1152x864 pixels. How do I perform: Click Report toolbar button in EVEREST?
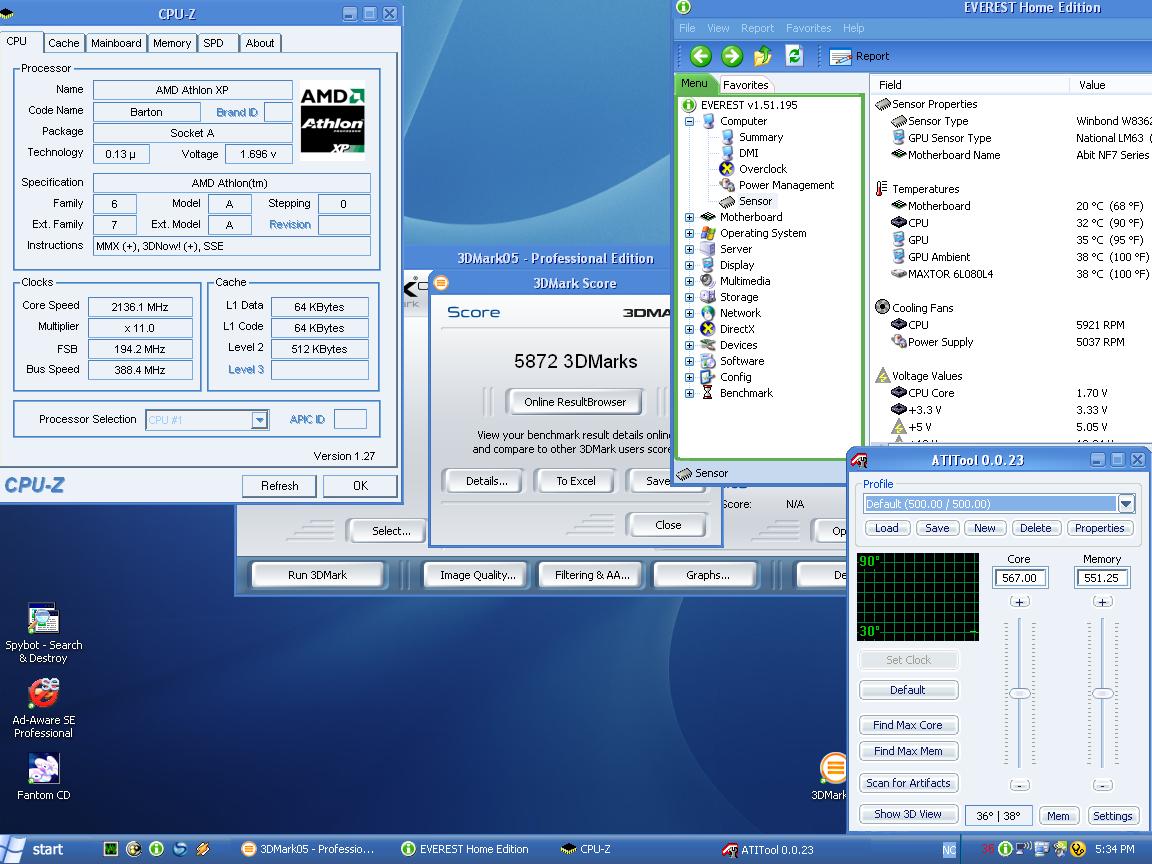[x=859, y=57]
